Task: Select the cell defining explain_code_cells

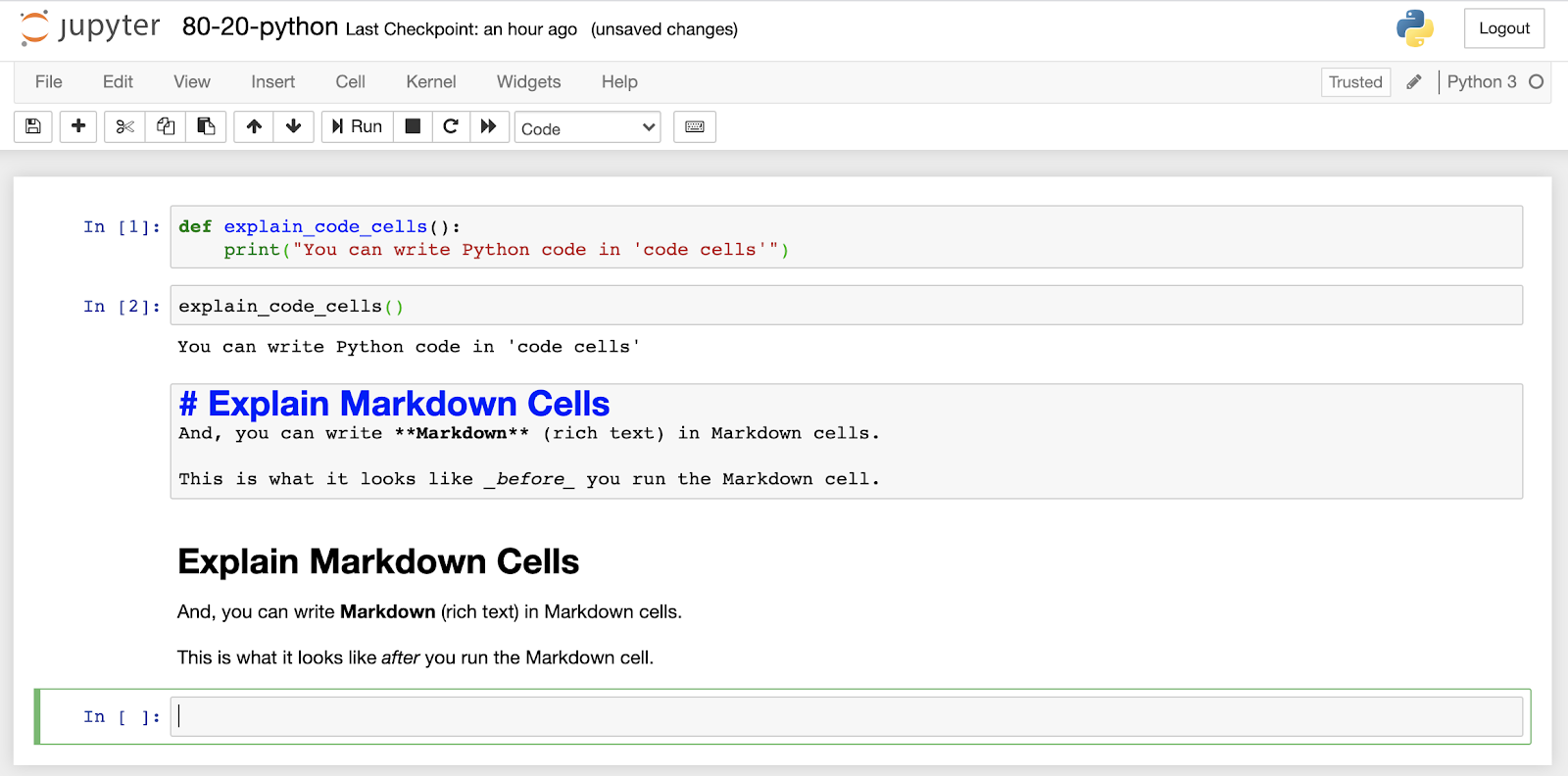Action: point(847,237)
